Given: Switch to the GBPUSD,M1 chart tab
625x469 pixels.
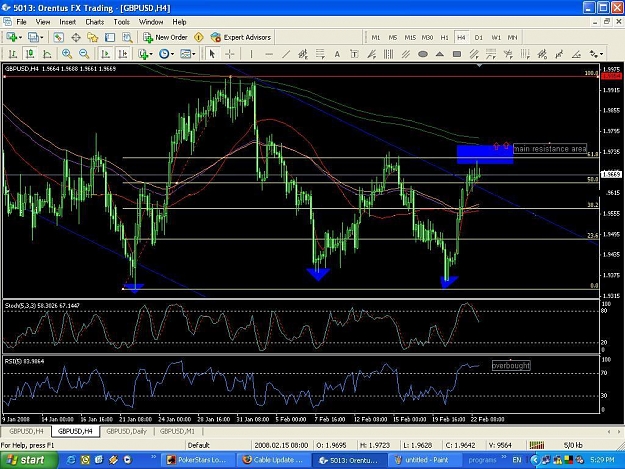Looking at the screenshot, I should [x=177, y=431].
